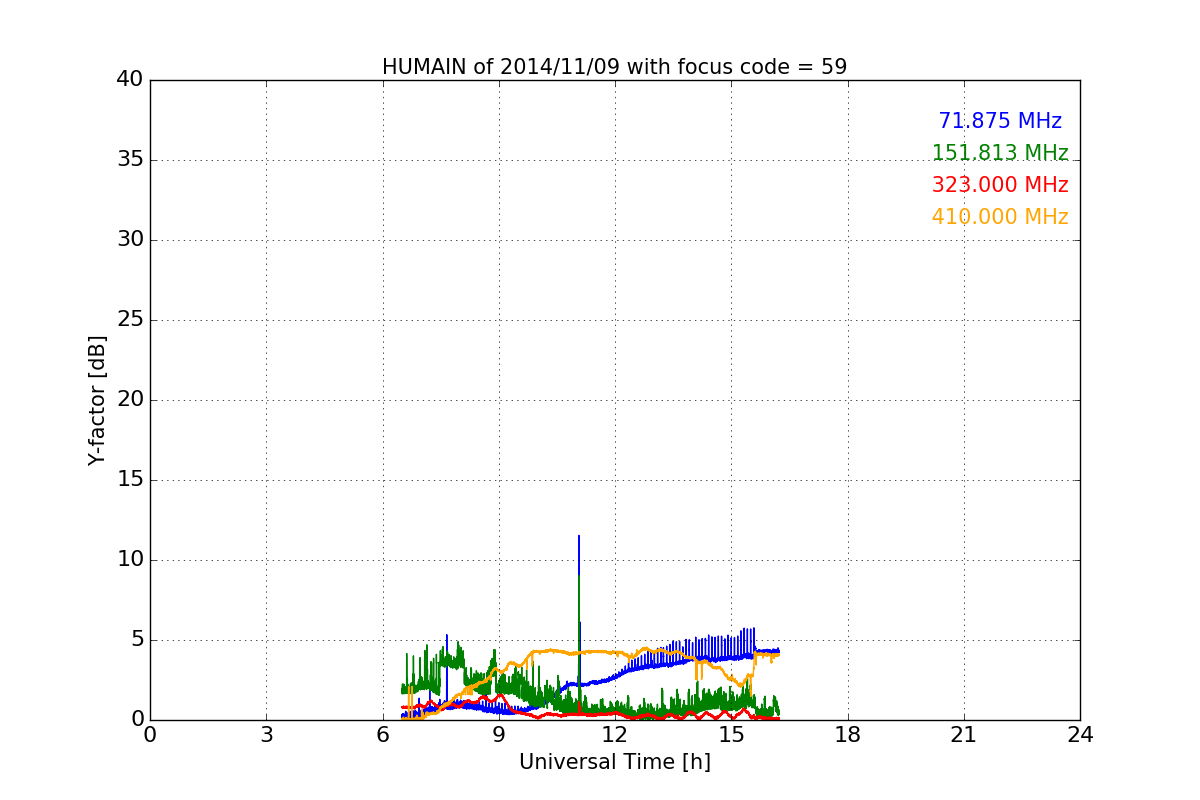The width and height of the screenshot is (1200, 800).
Task: Click the y-axis tick label 25
Action: pos(130,320)
